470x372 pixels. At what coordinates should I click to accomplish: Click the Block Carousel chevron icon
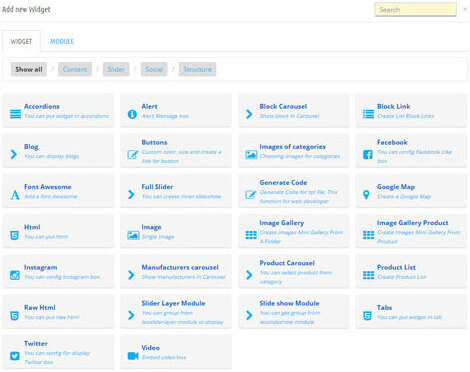pos(249,114)
